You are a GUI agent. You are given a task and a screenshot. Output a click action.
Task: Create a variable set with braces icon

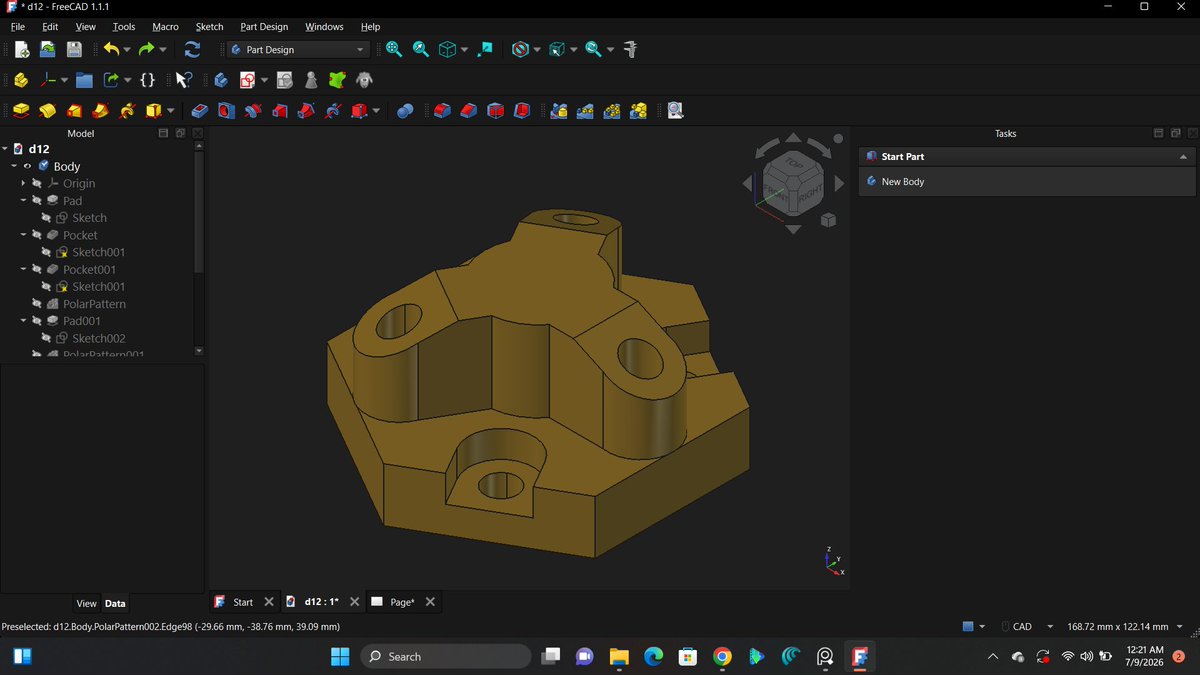[x=147, y=80]
